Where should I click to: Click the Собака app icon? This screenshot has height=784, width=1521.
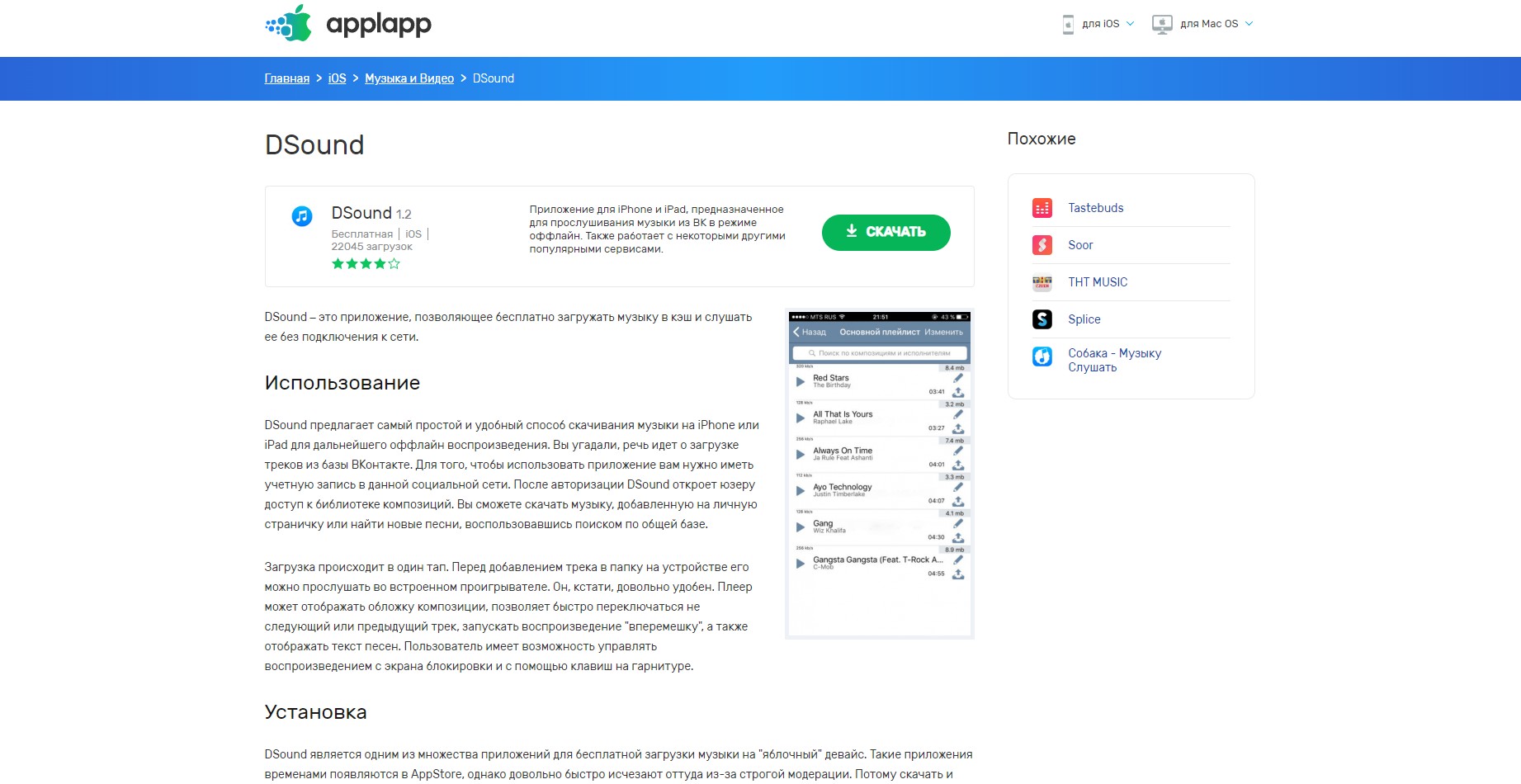point(1042,357)
